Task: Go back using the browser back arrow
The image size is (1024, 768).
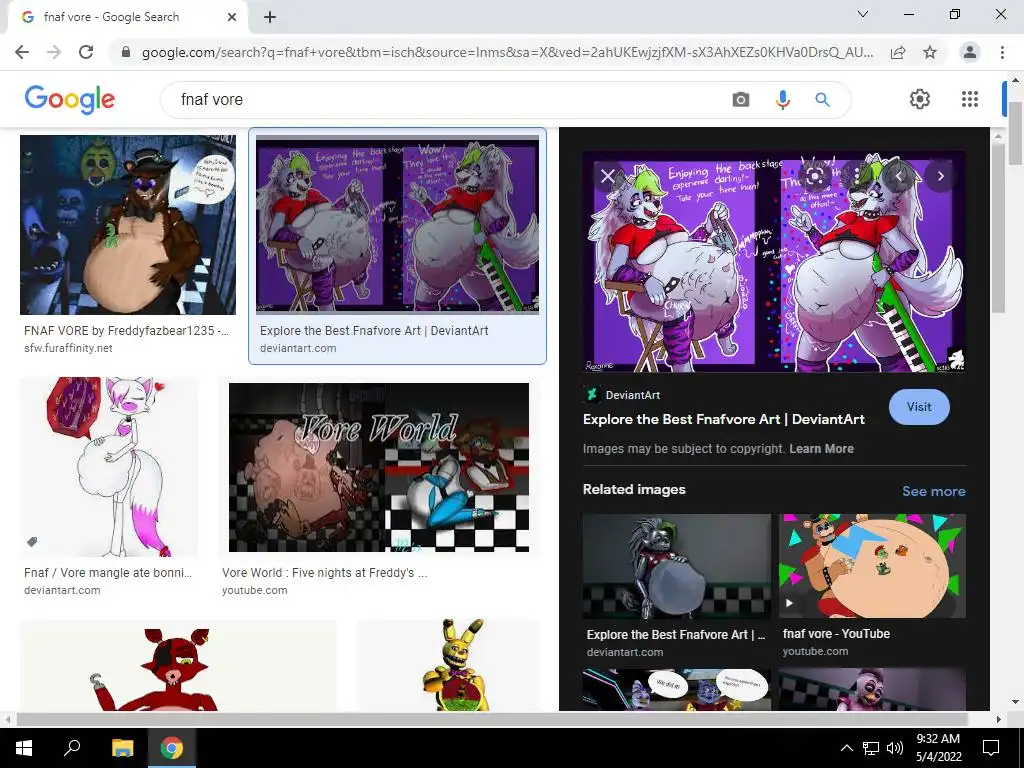Action: [22, 52]
